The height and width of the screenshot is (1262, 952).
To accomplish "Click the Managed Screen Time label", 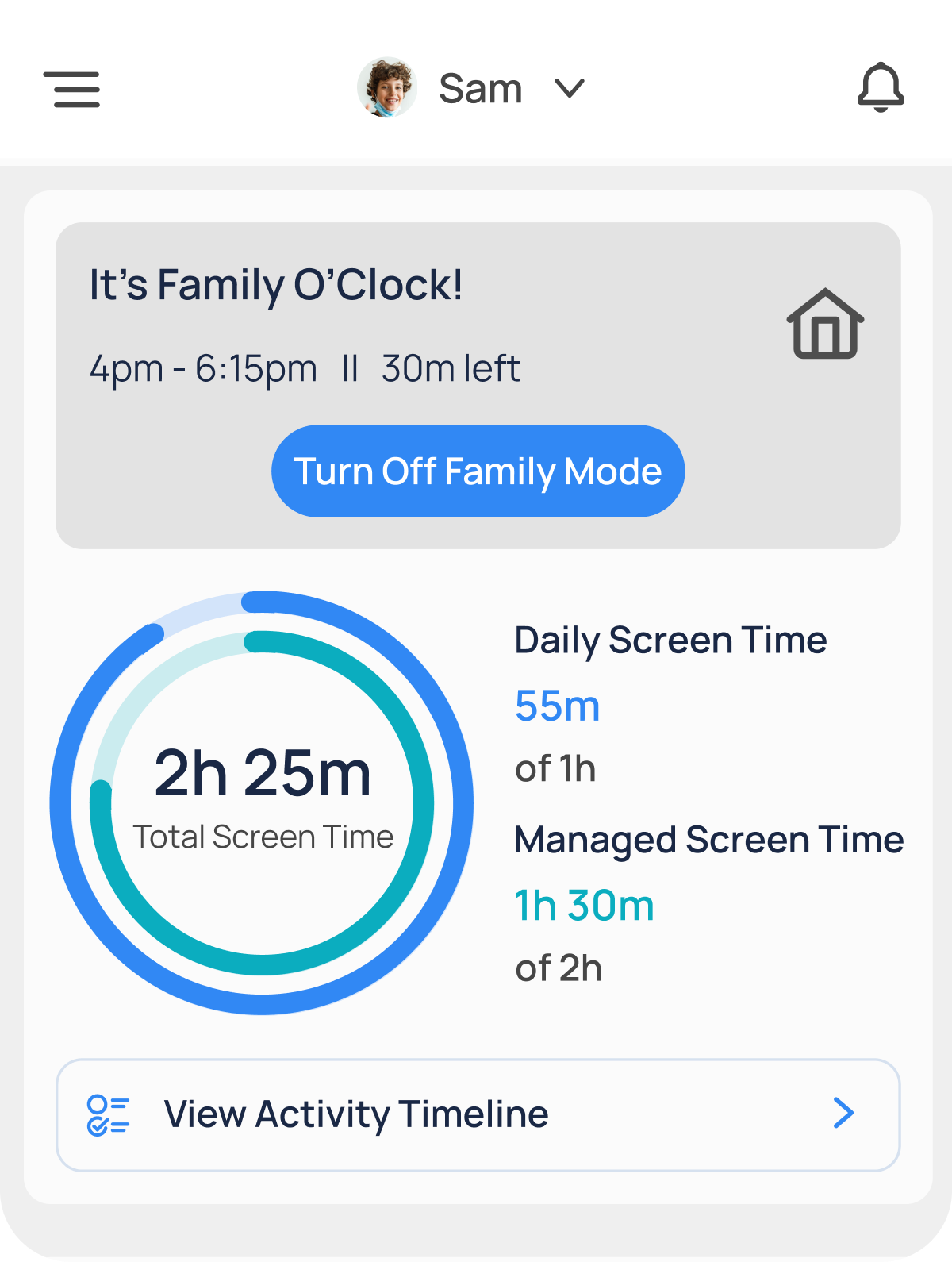I will pyautogui.click(x=708, y=841).
